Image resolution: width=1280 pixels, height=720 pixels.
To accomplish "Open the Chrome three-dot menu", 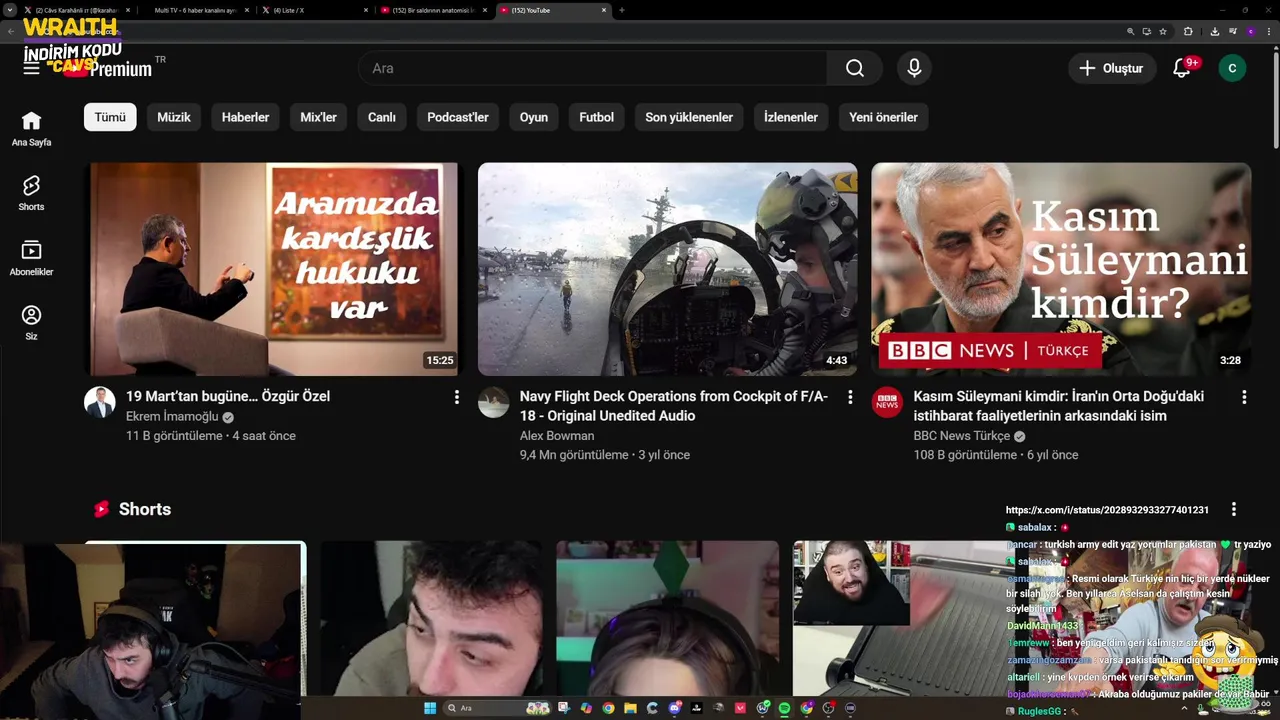I will point(1269,31).
